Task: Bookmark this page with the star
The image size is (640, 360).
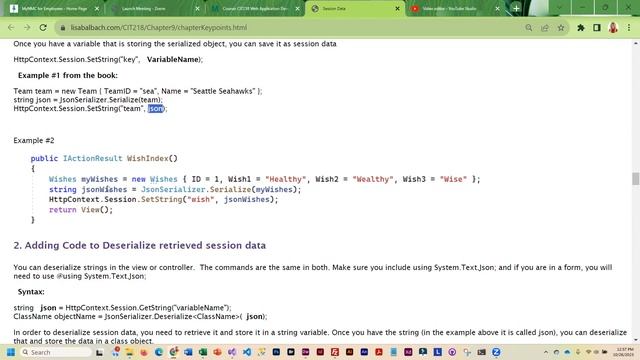Action: (561, 28)
